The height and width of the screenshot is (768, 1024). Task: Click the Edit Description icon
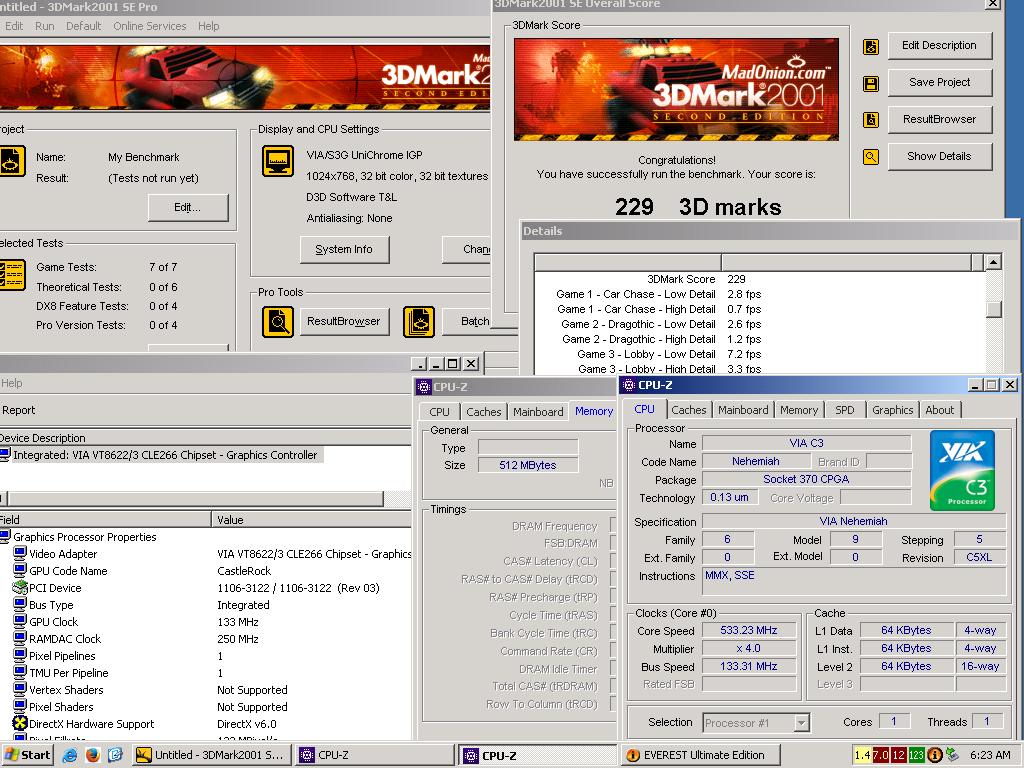(x=871, y=46)
